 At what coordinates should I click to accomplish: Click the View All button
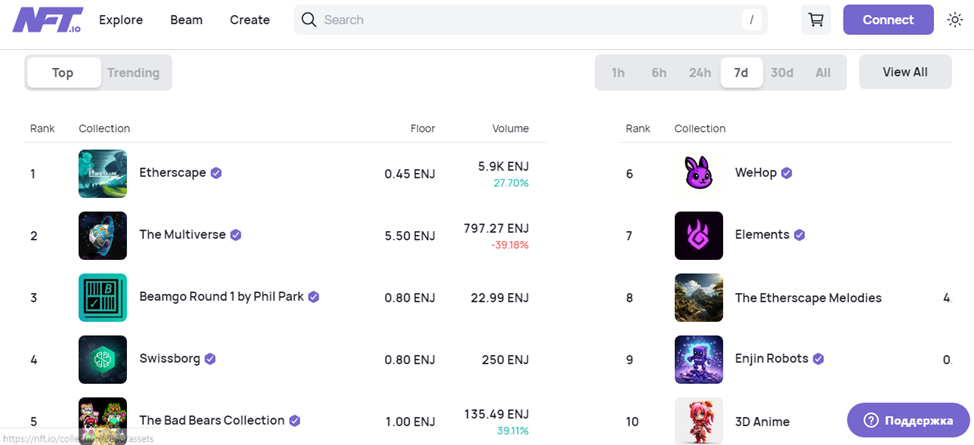[x=905, y=73]
